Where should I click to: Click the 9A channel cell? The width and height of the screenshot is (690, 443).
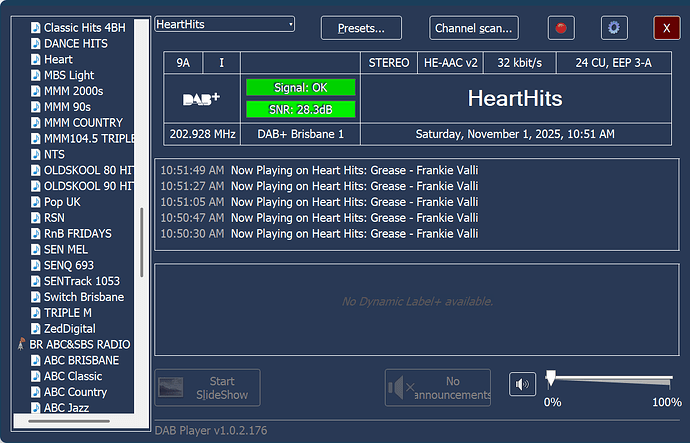pos(183,63)
